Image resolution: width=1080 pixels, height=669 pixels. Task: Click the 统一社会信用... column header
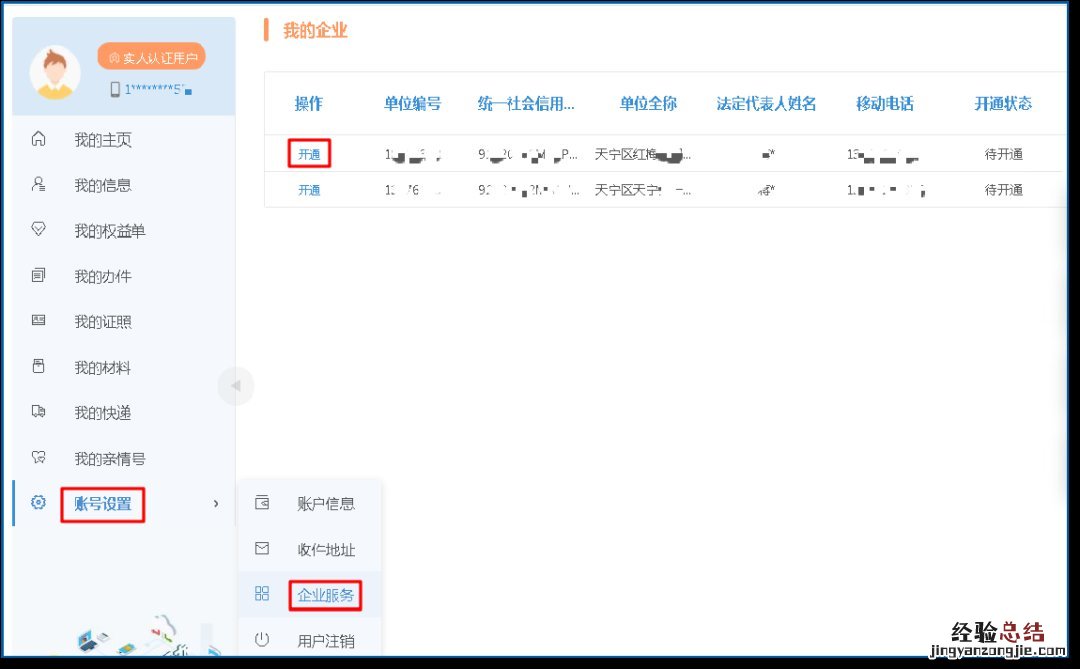tap(526, 103)
